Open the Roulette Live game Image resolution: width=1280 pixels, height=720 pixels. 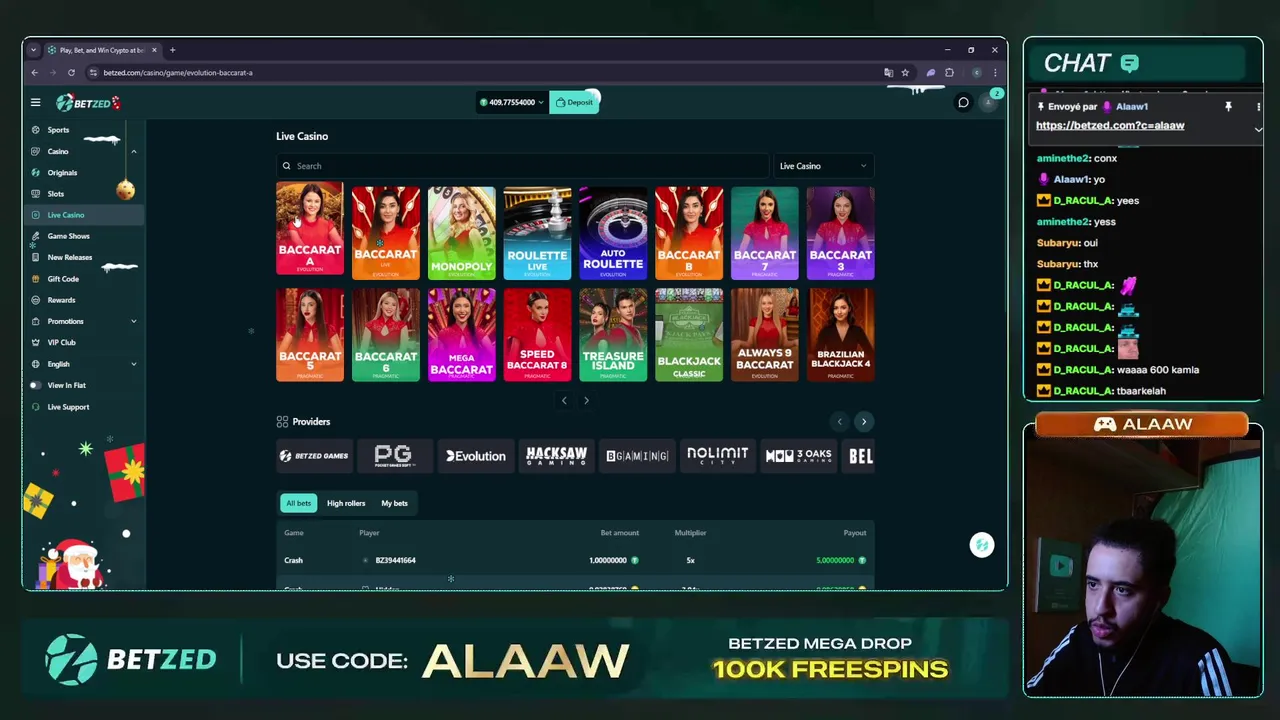[537, 233]
